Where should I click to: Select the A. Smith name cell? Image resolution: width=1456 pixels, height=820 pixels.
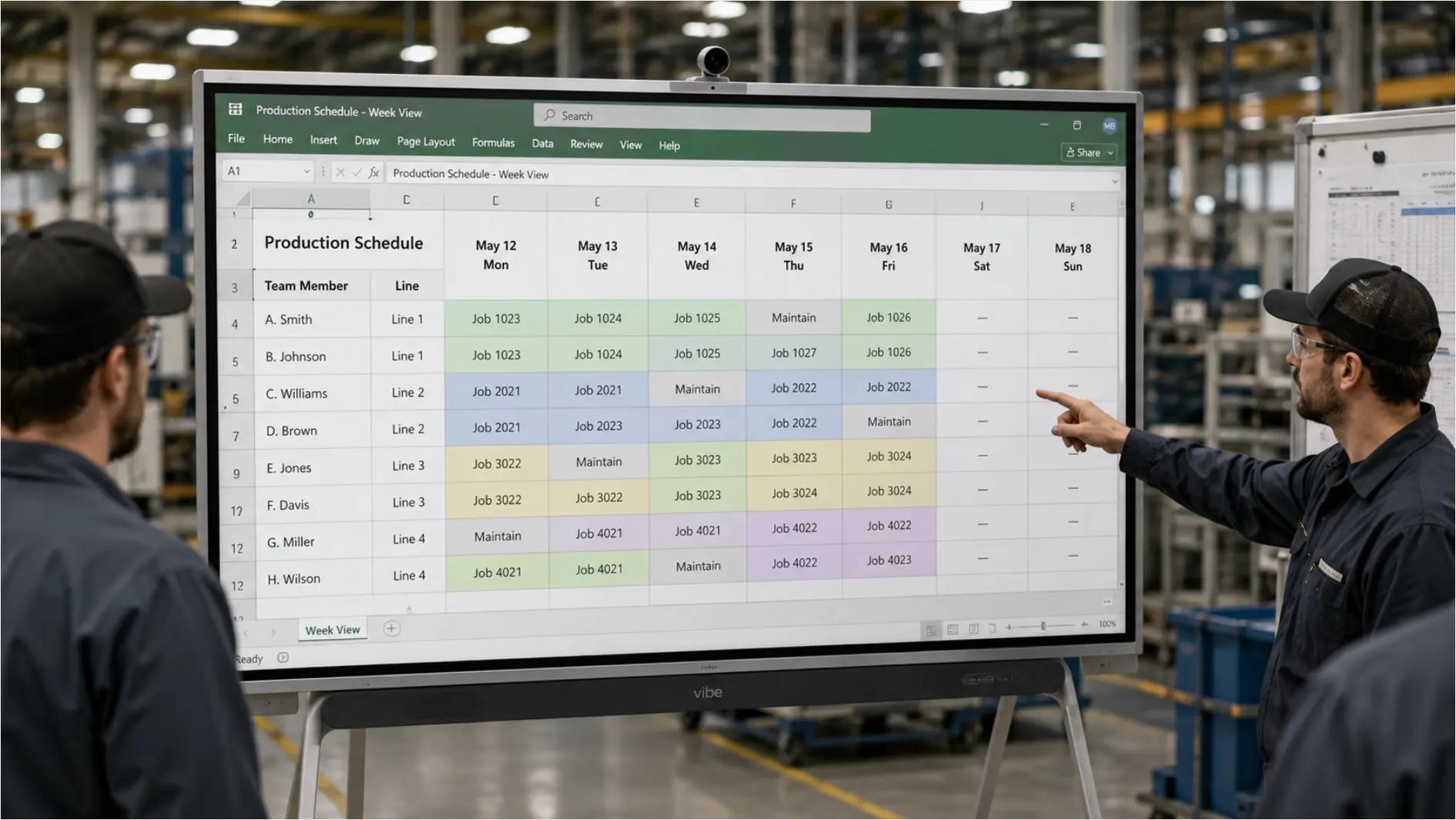pyautogui.click(x=312, y=319)
